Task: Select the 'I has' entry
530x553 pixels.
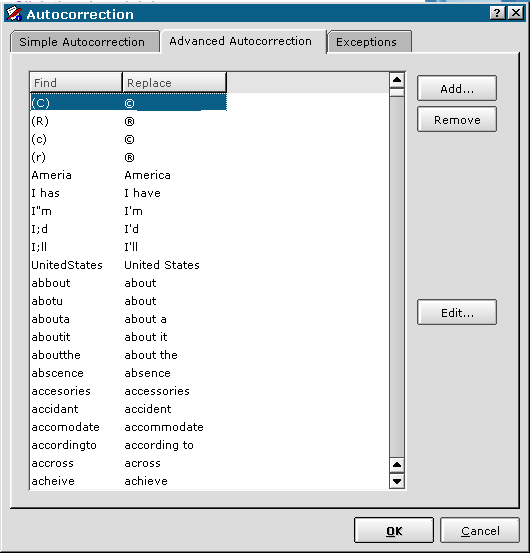Action: point(128,193)
